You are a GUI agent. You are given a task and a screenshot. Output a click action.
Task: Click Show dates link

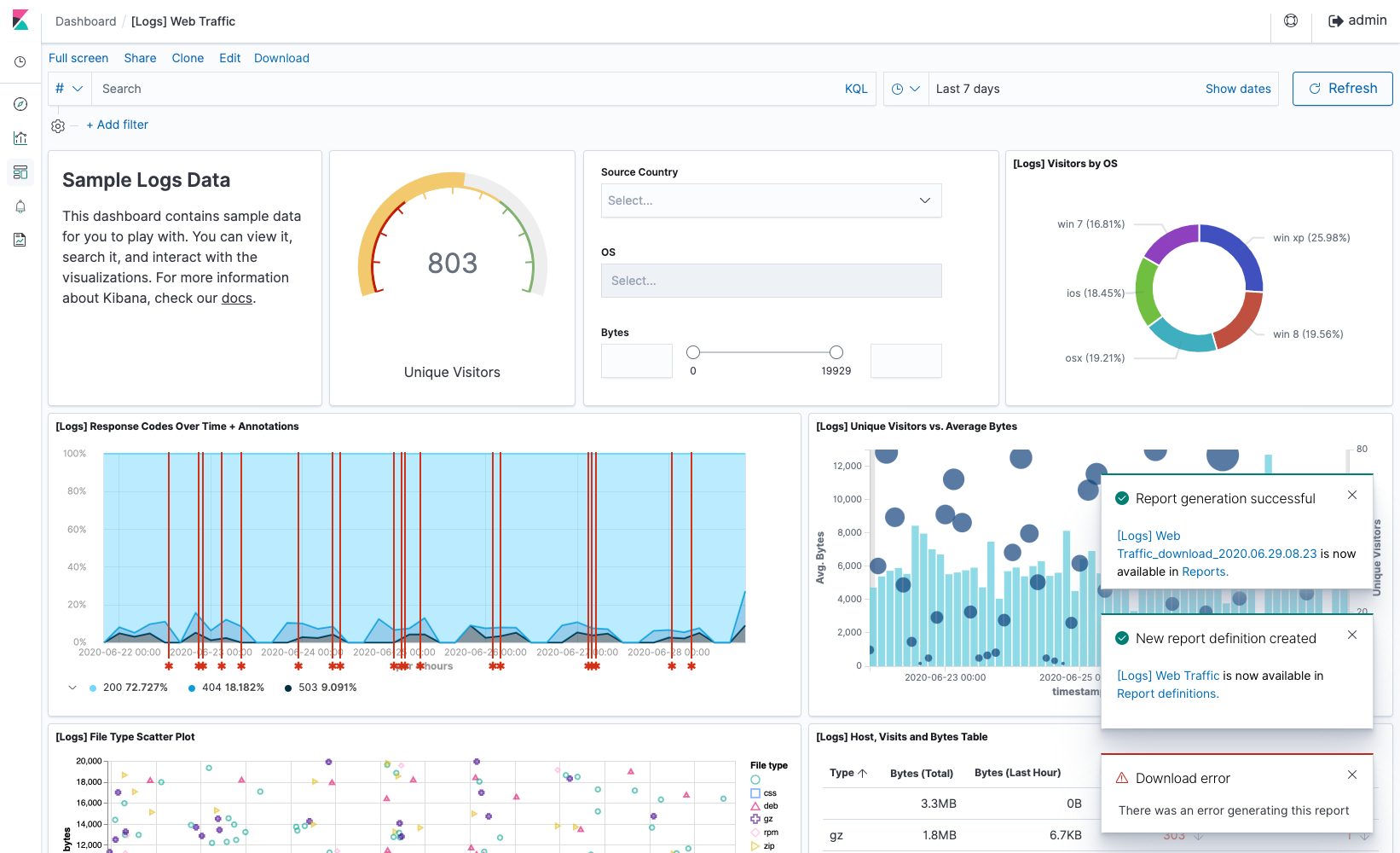pos(1238,89)
